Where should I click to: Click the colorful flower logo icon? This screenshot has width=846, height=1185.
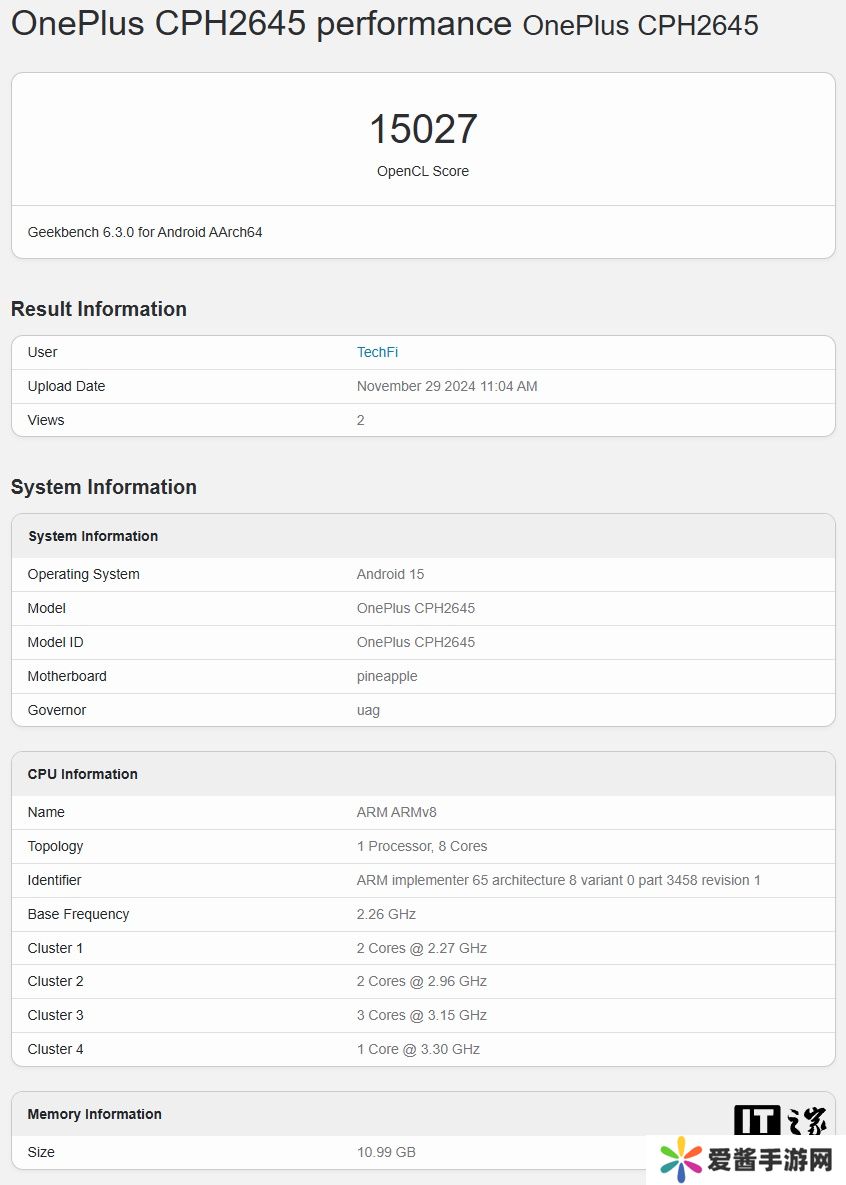tap(681, 1160)
